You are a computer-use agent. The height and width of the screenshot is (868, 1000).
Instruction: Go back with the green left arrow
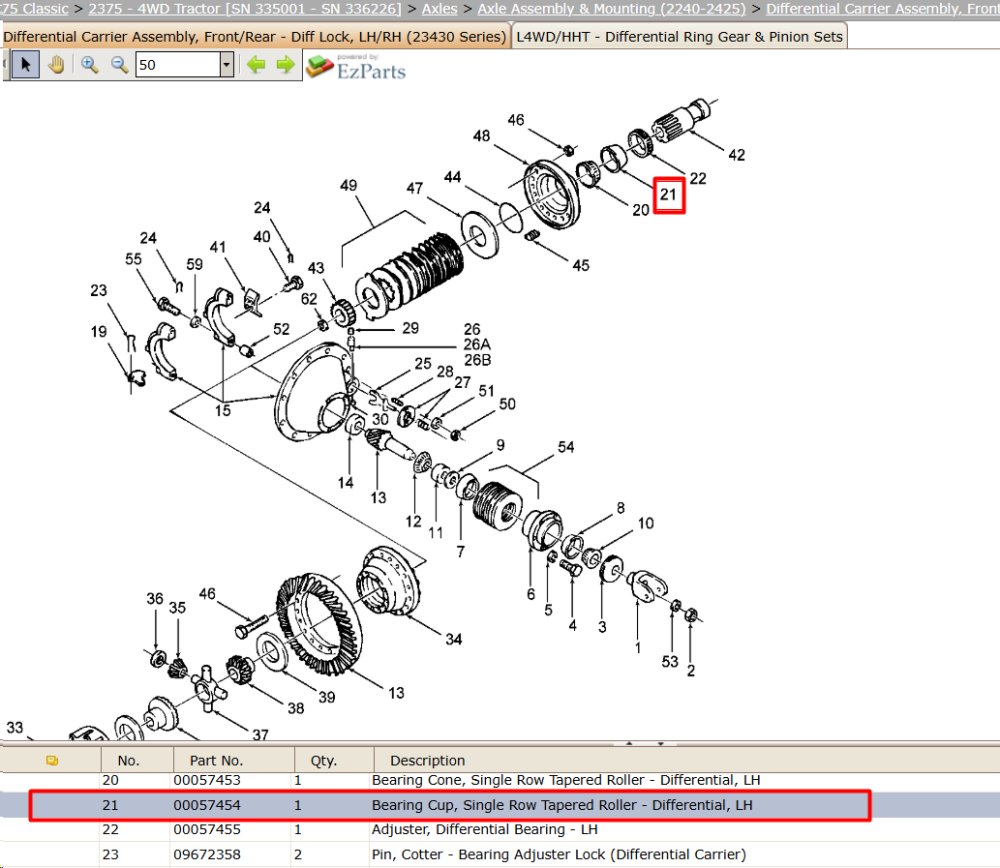click(256, 64)
